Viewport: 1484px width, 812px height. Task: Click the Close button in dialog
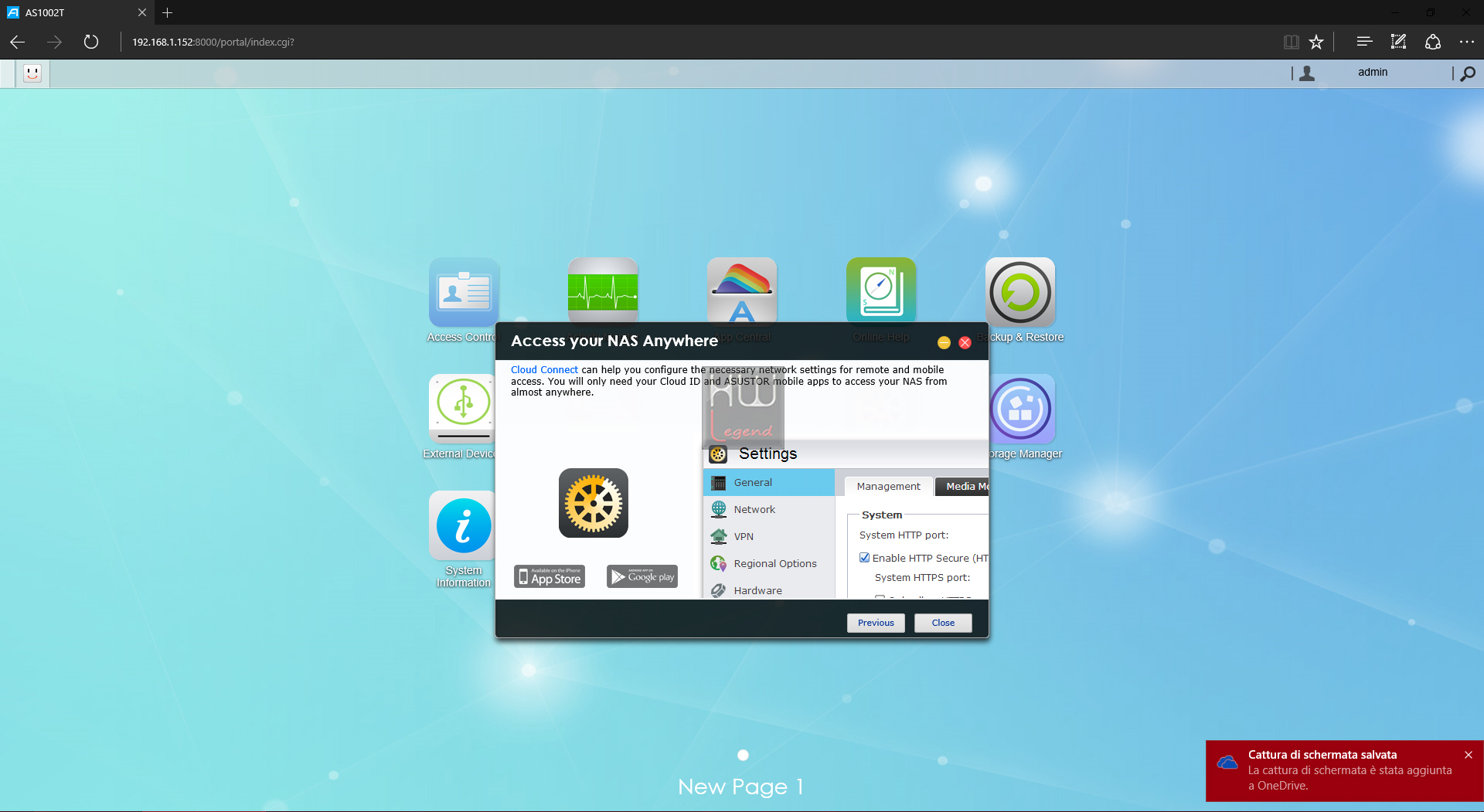tap(943, 623)
